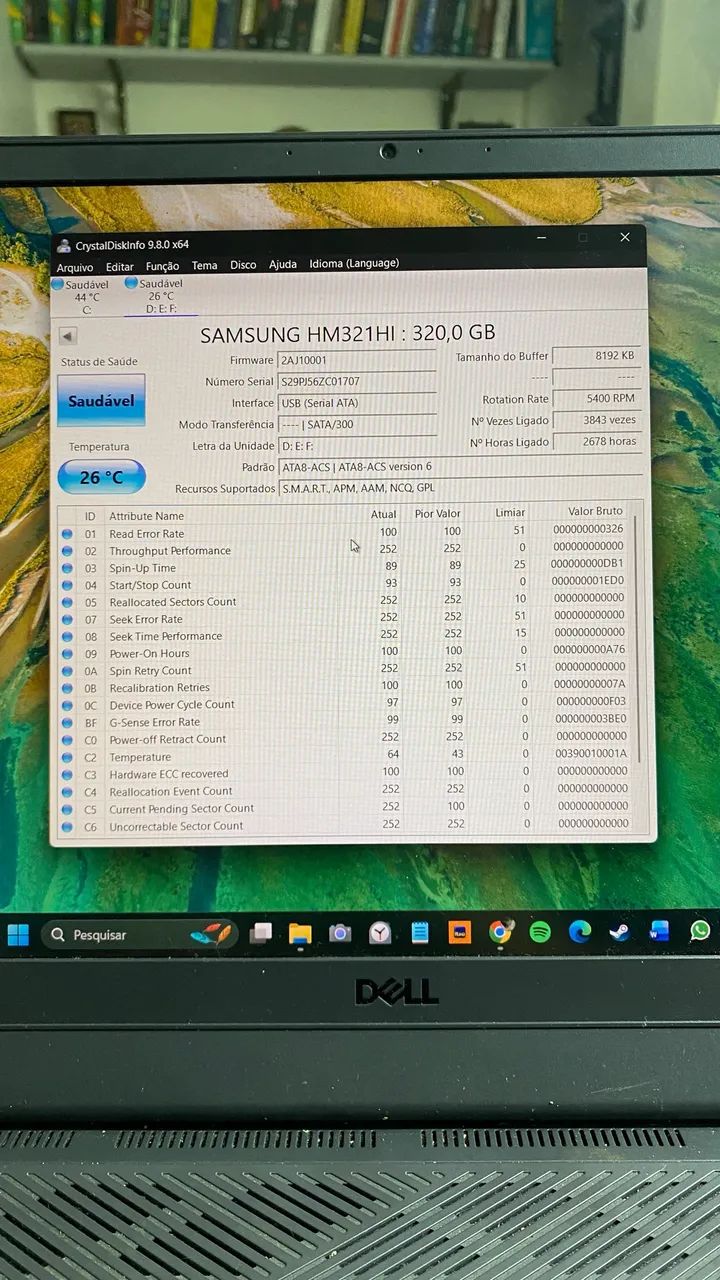Select the Power-off Retract Count row

click(x=344, y=739)
